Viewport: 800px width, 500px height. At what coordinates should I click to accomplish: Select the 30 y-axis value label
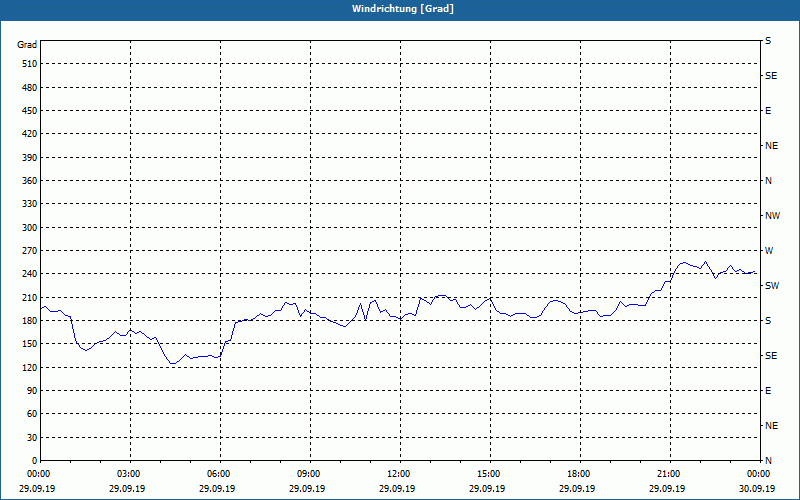point(32,437)
